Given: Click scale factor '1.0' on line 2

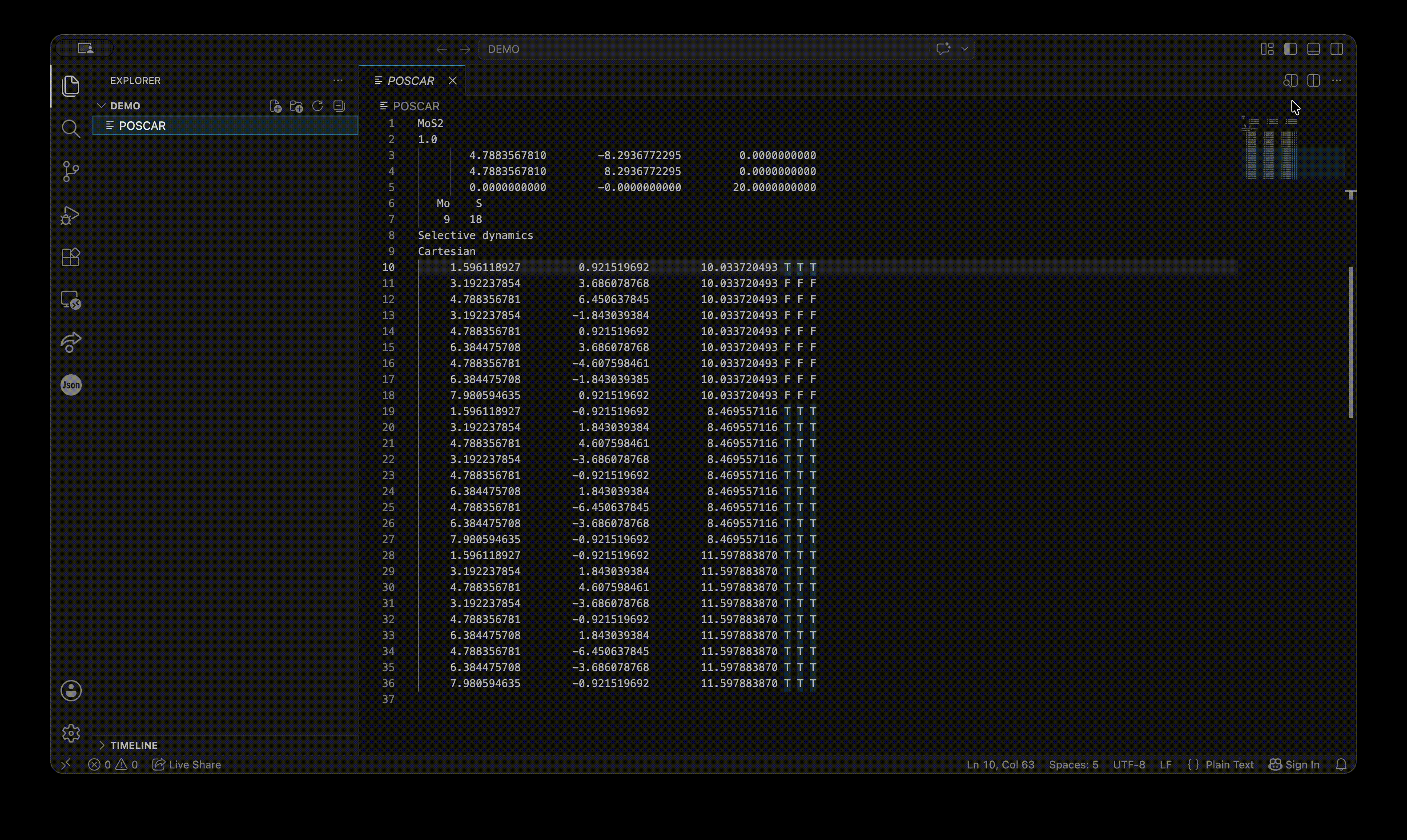Looking at the screenshot, I should (x=427, y=139).
